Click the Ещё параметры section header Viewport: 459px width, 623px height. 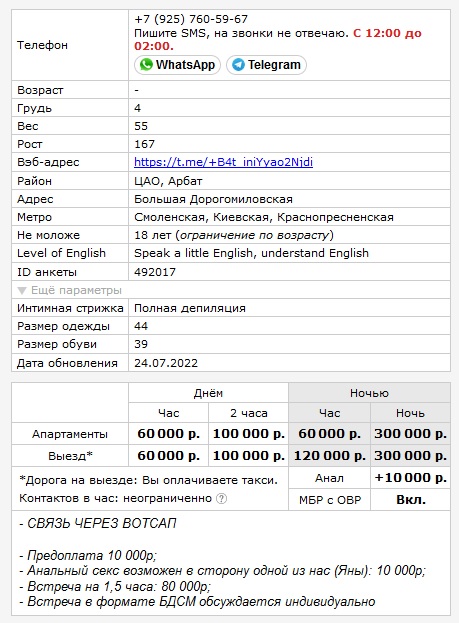[x=69, y=290]
